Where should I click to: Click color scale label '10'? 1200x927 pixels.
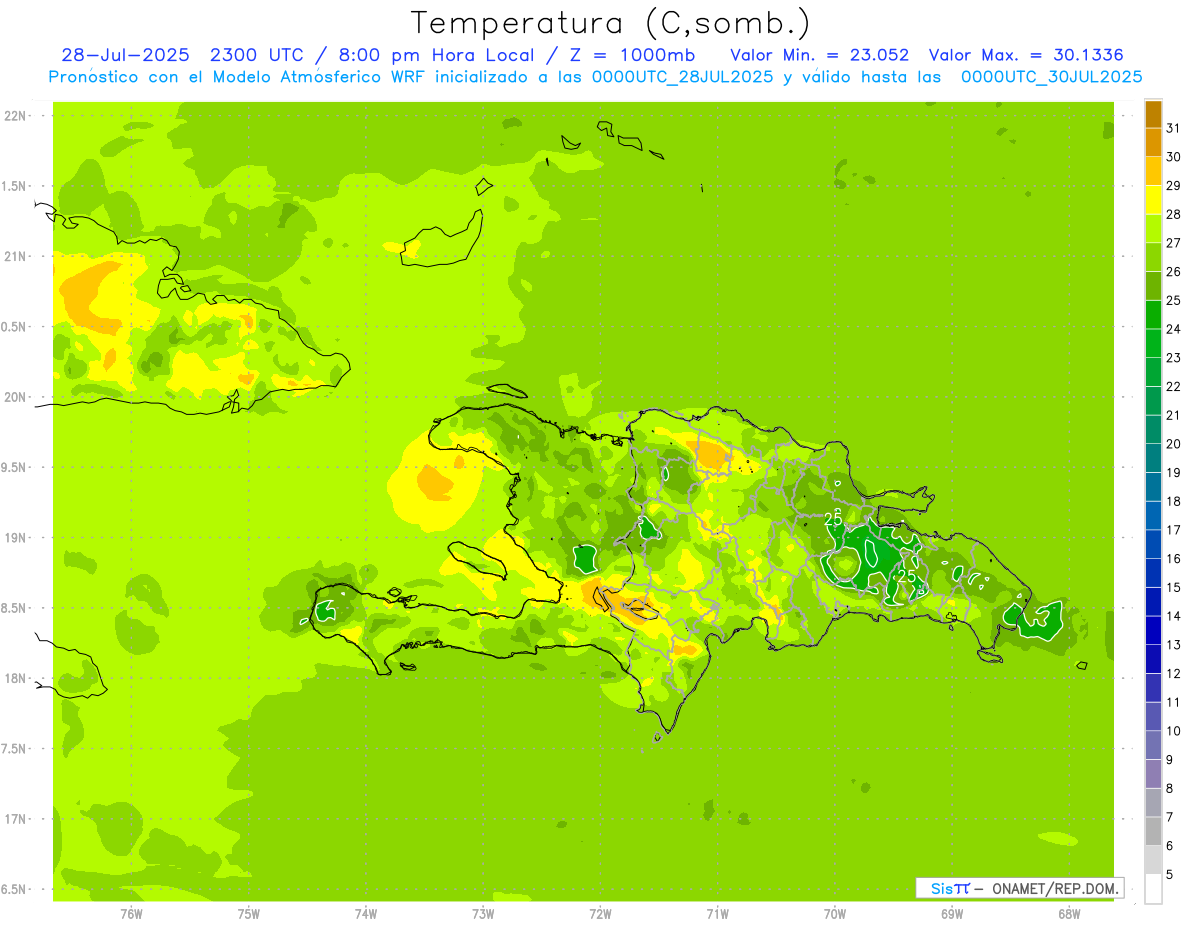point(1173,731)
